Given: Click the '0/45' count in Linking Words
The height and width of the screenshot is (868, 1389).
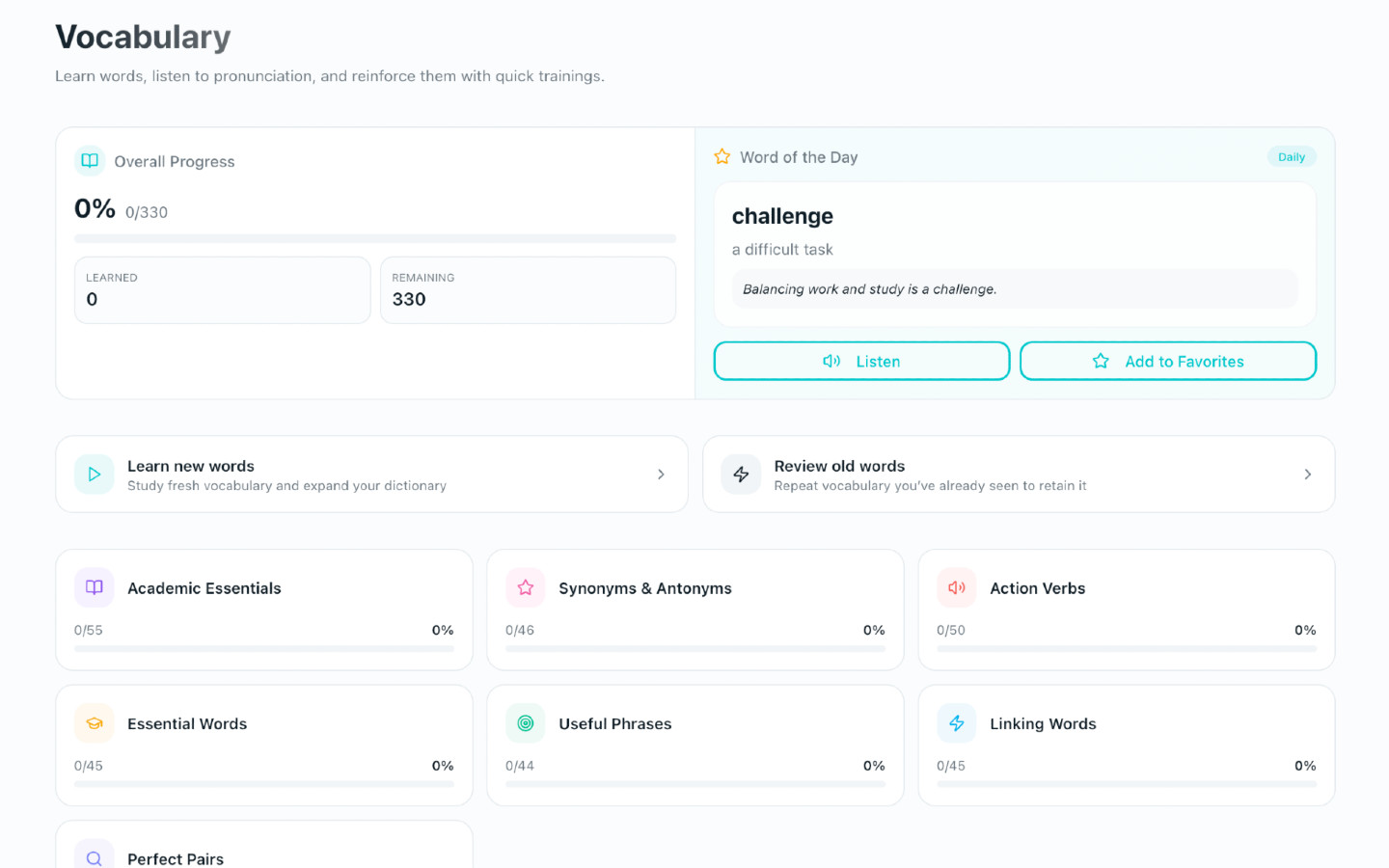Looking at the screenshot, I should pyautogui.click(x=951, y=766).
